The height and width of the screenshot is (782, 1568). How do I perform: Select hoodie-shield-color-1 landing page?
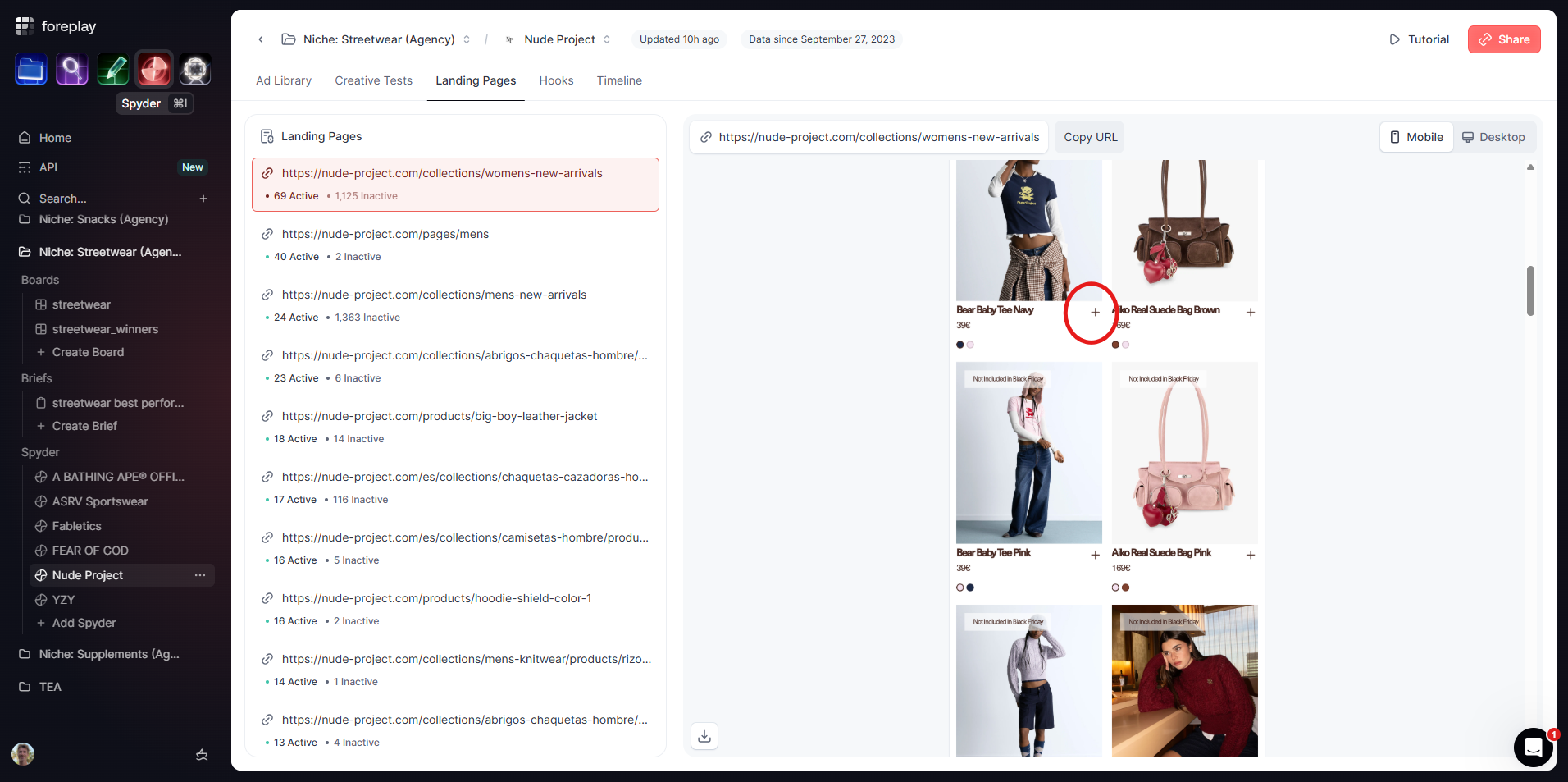(x=455, y=610)
